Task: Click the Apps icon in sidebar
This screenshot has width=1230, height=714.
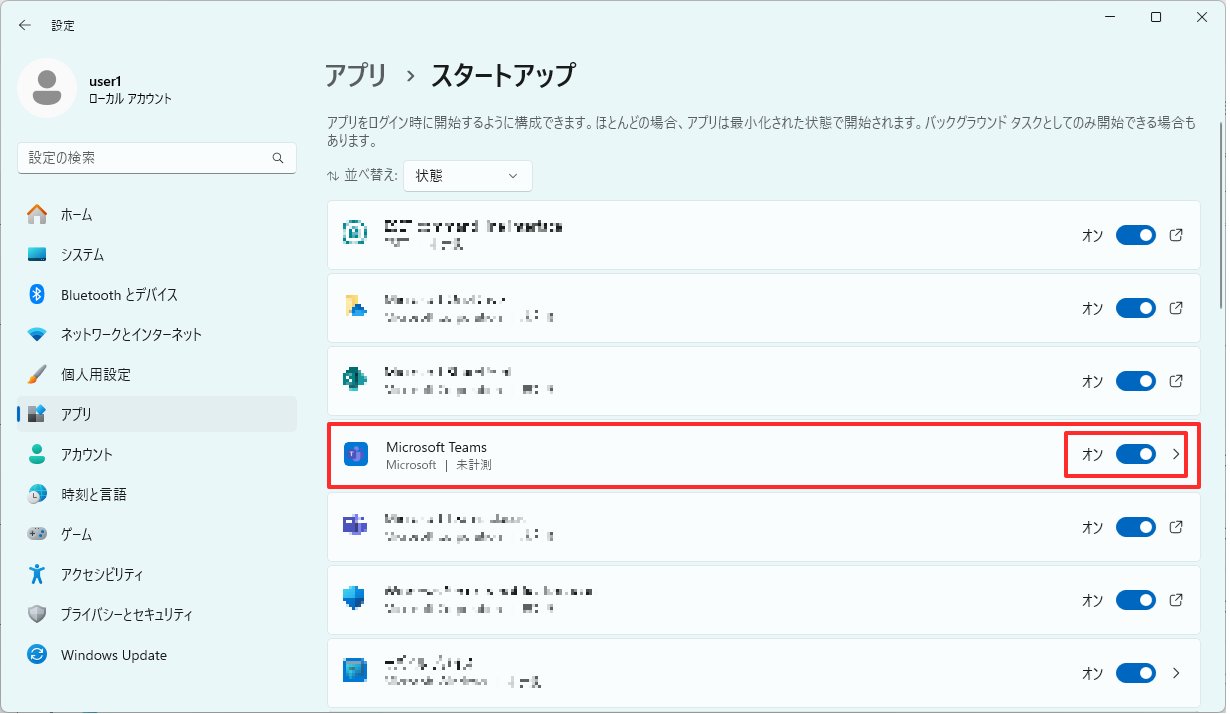Action: (x=37, y=414)
